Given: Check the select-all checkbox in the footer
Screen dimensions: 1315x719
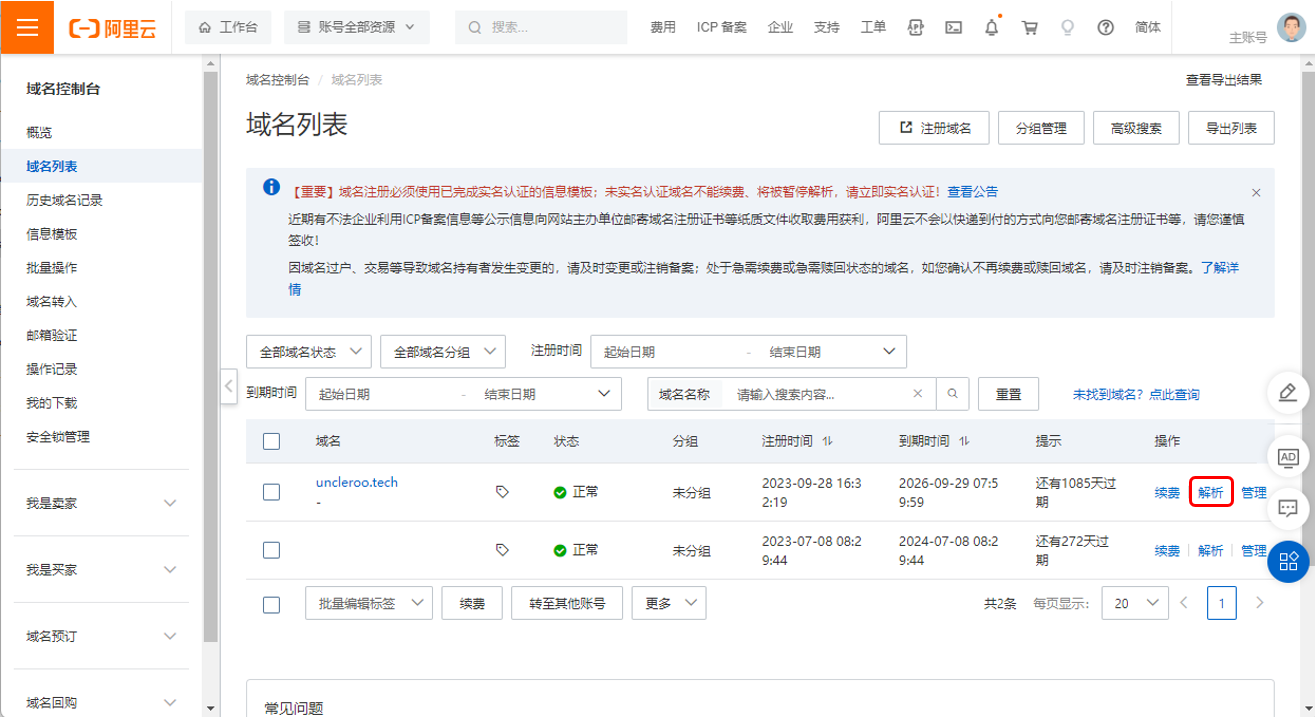Looking at the screenshot, I should pyautogui.click(x=271, y=604).
